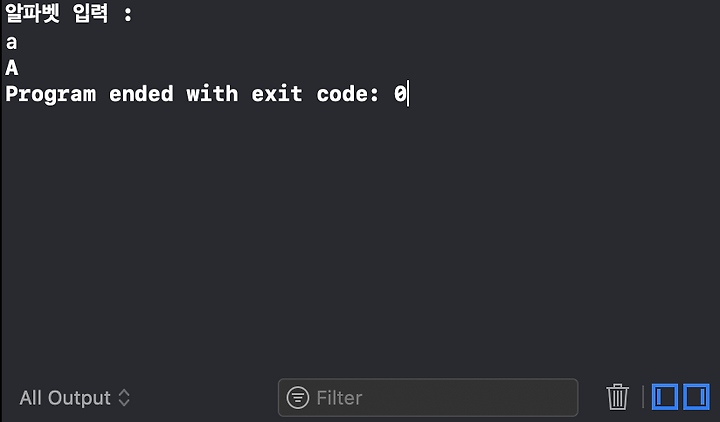Click the uppercase "A" output line
Screen dimensions: 720x422
coord(12,68)
